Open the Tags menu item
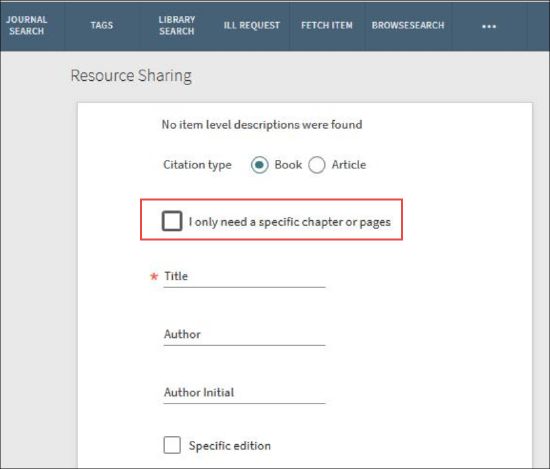The width and height of the screenshot is (550, 469). pyautogui.click(x=102, y=25)
